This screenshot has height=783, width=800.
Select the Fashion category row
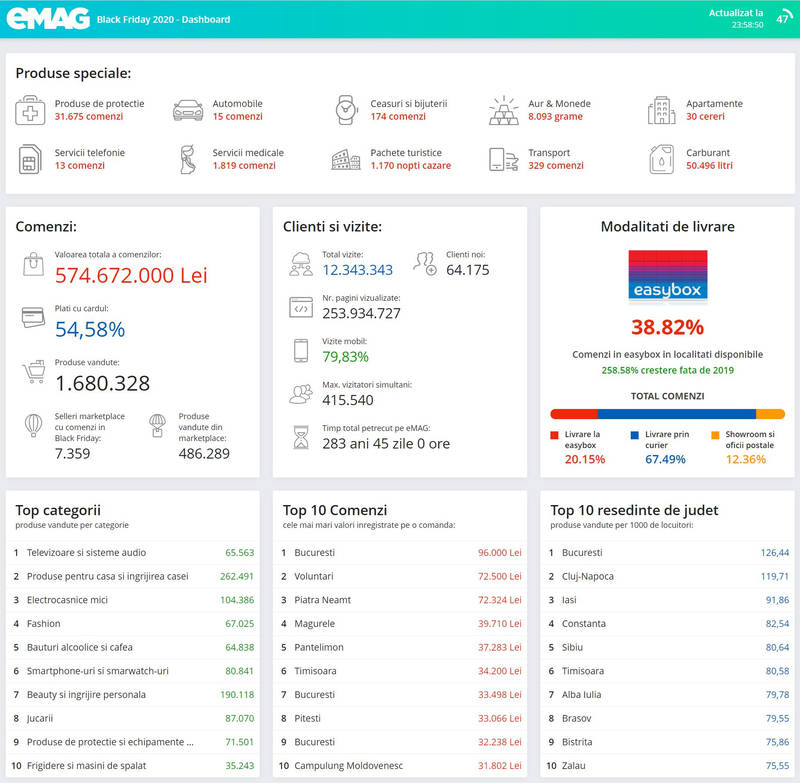coord(133,623)
